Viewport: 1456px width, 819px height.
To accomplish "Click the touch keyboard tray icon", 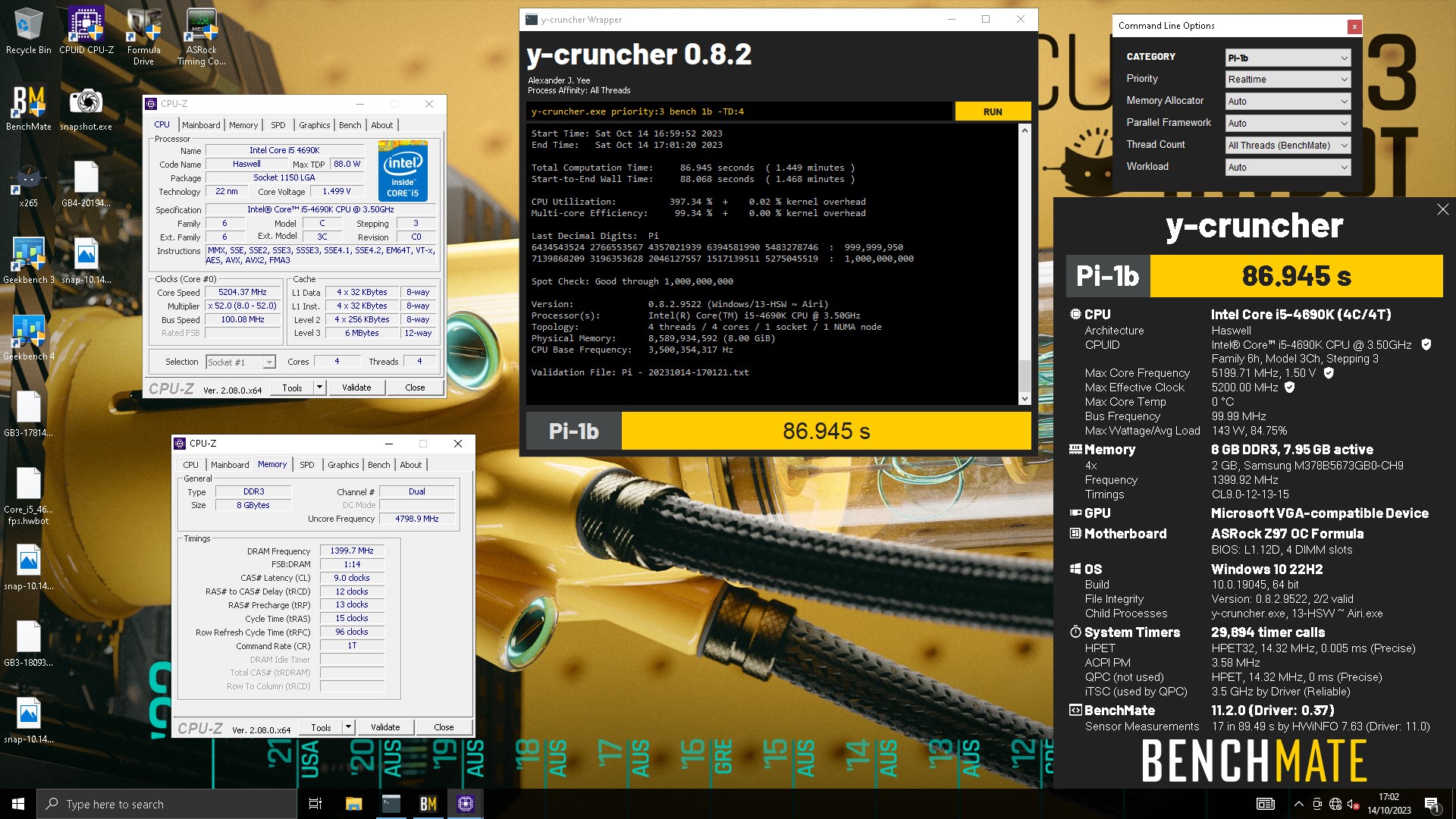I will [x=1266, y=804].
